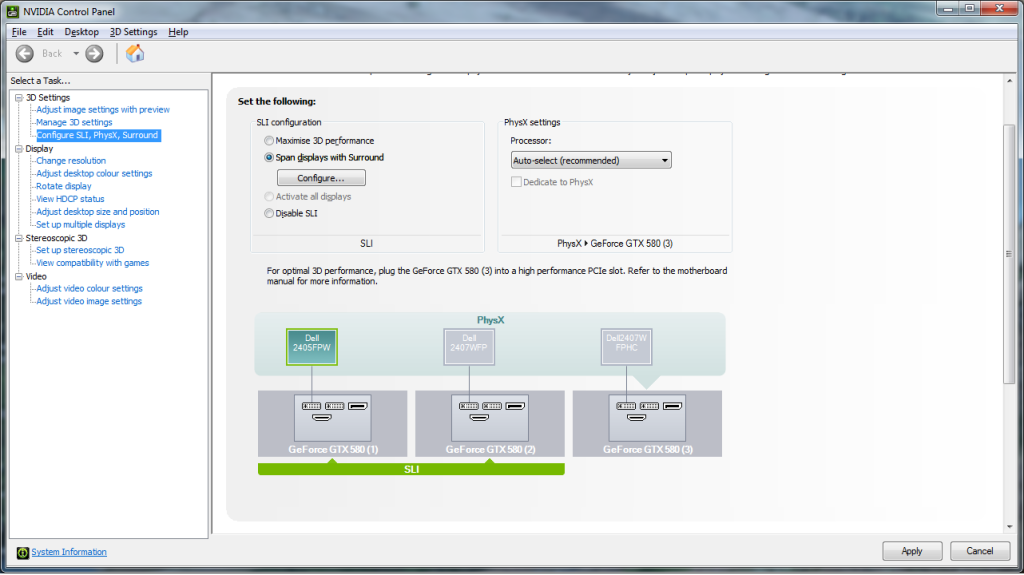Open Rotate display
The image size is (1024, 575).
(x=63, y=186)
